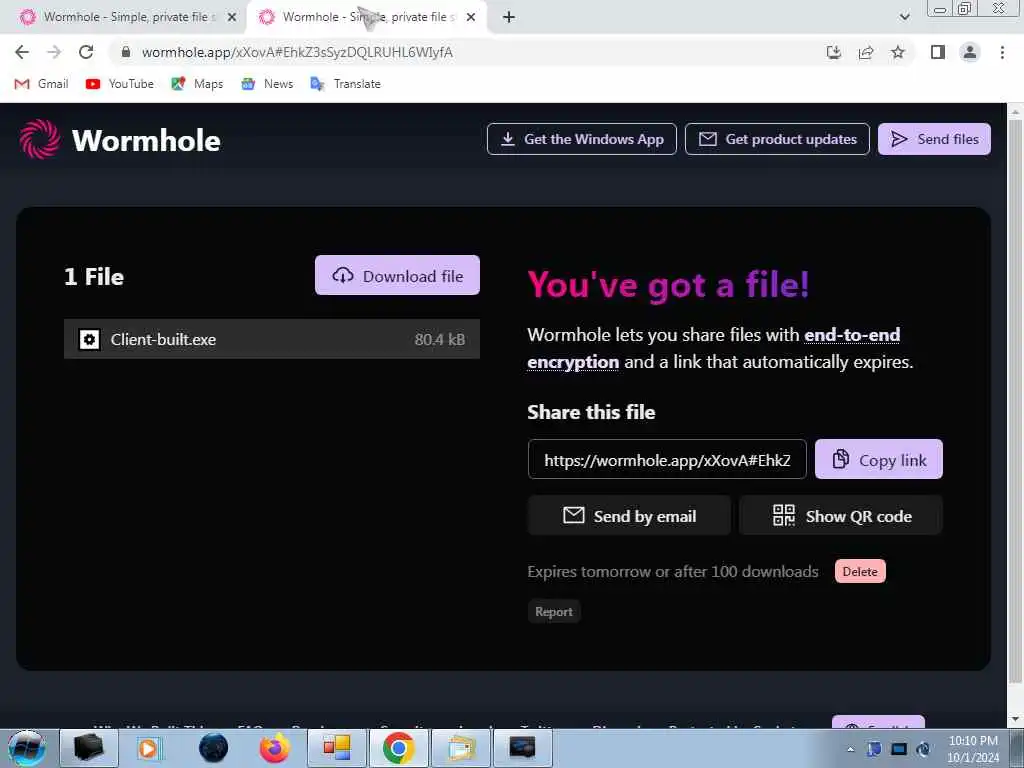Open the browser side panel icon
This screenshot has height=768, width=1024.
pyautogui.click(x=938, y=52)
